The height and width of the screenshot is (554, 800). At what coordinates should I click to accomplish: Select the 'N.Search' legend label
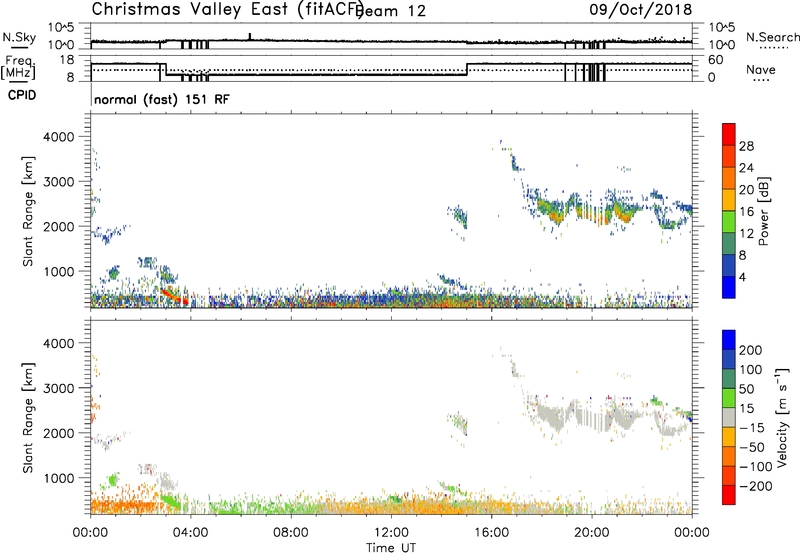772,37
